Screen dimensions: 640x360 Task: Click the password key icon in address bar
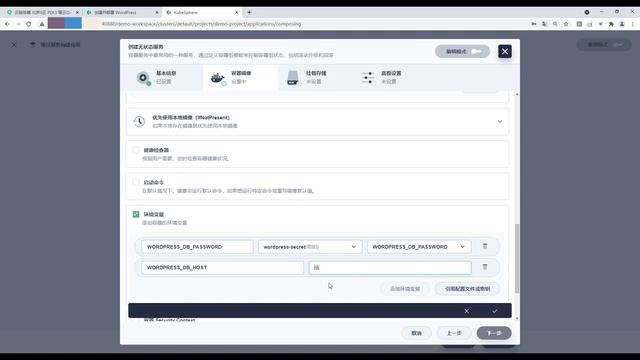[x=534, y=24]
